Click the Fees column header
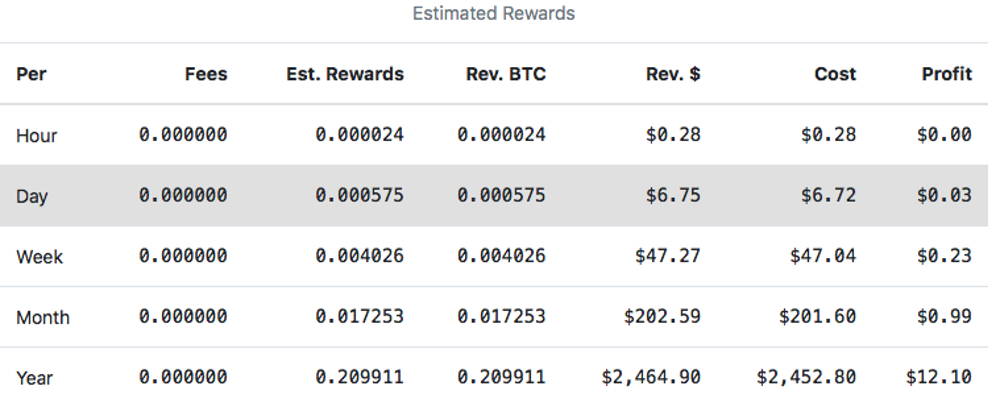 pos(206,74)
